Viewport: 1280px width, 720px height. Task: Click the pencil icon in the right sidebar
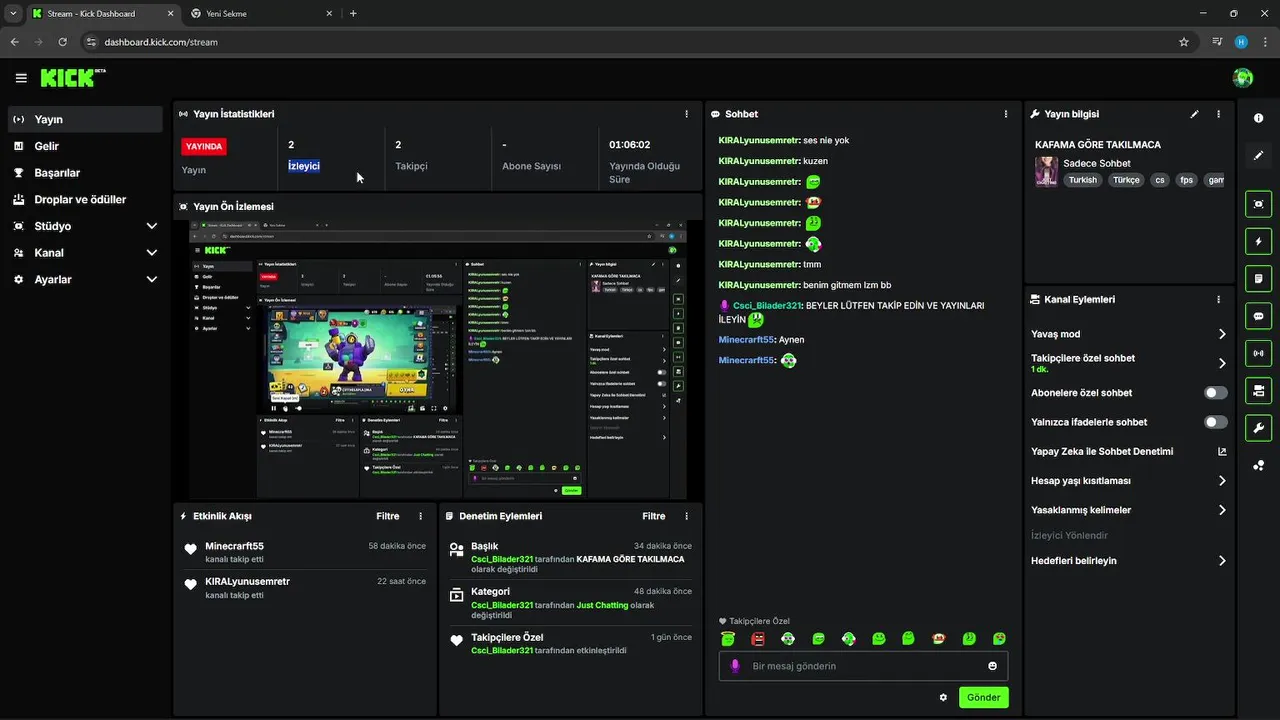(x=1258, y=156)
